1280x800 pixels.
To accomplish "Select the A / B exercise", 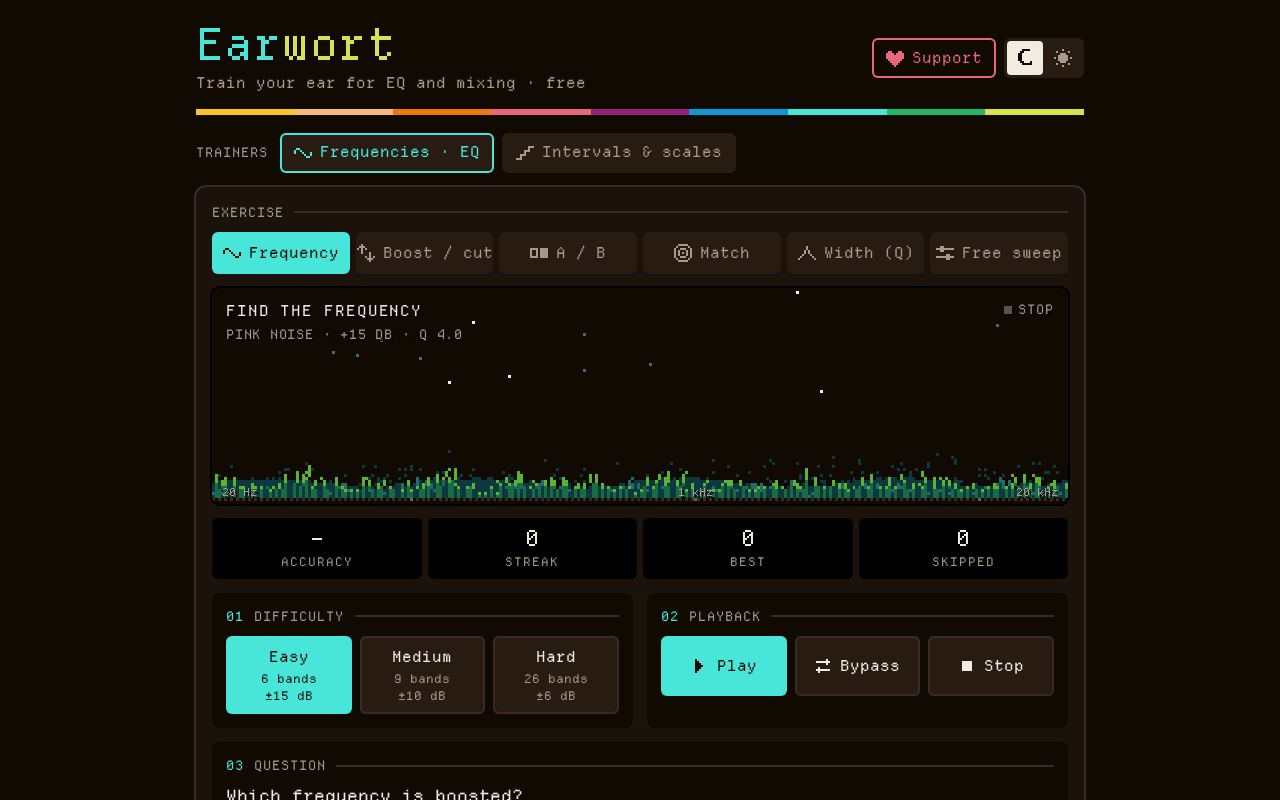I will pos(568,253).
